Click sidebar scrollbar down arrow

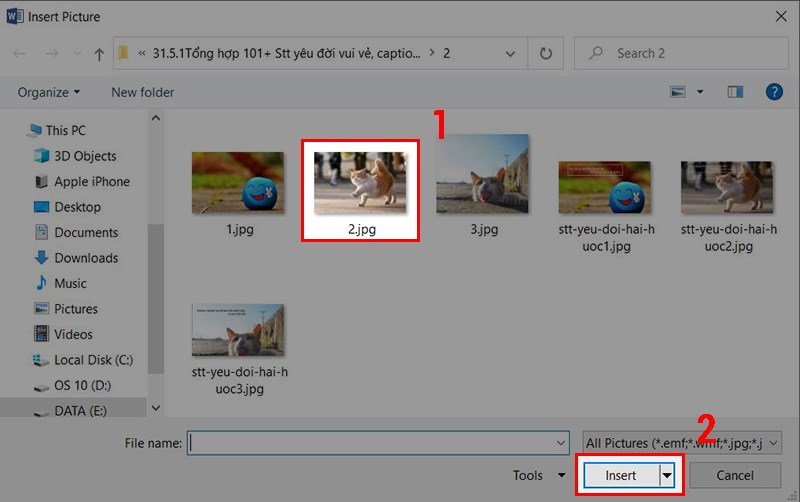coord(156,408)
